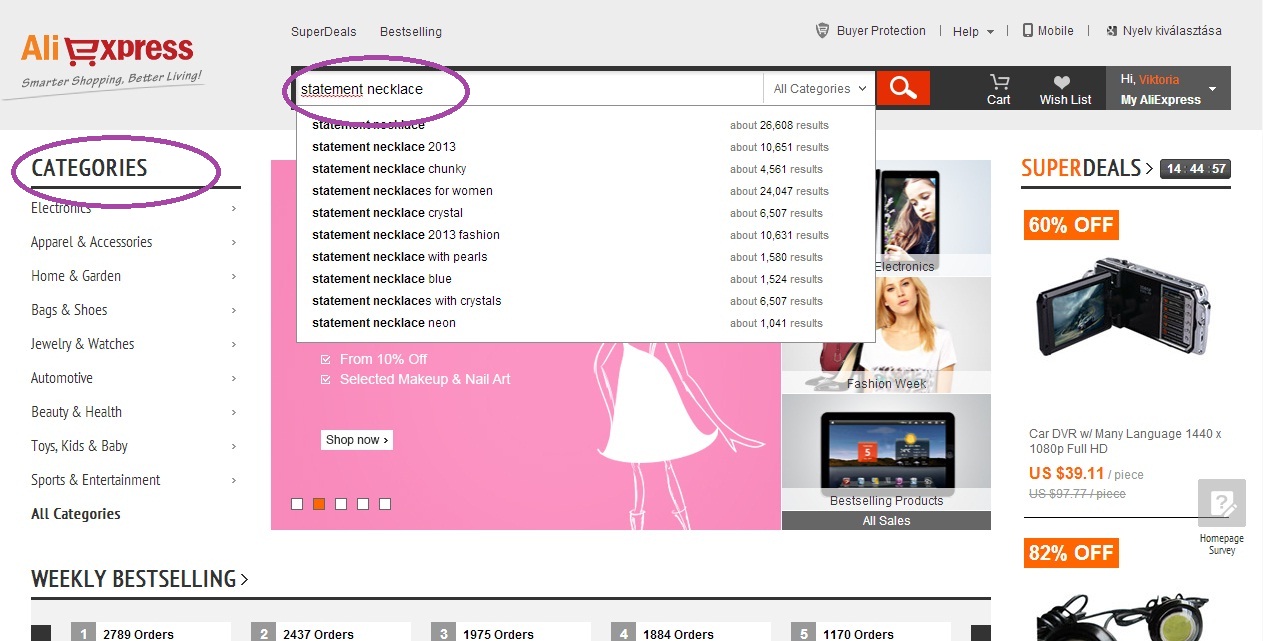Click the 60% OFF badge
Image resolution: width=1263 pixels, height=641 pixels.
(x=1071, y=225)
